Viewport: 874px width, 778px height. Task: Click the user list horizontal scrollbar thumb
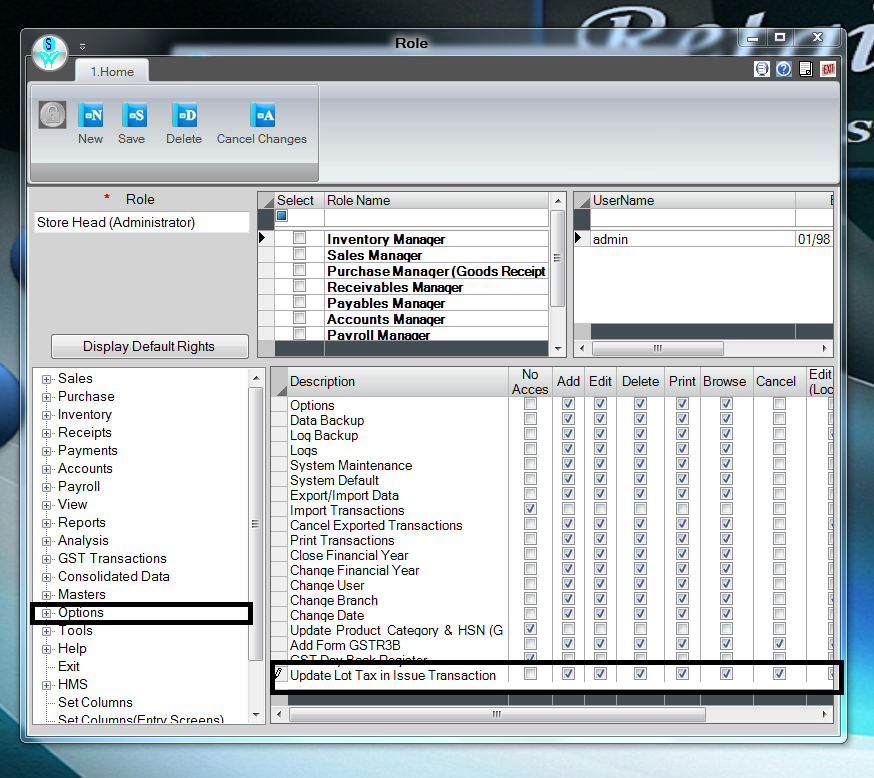pos(658,348)
